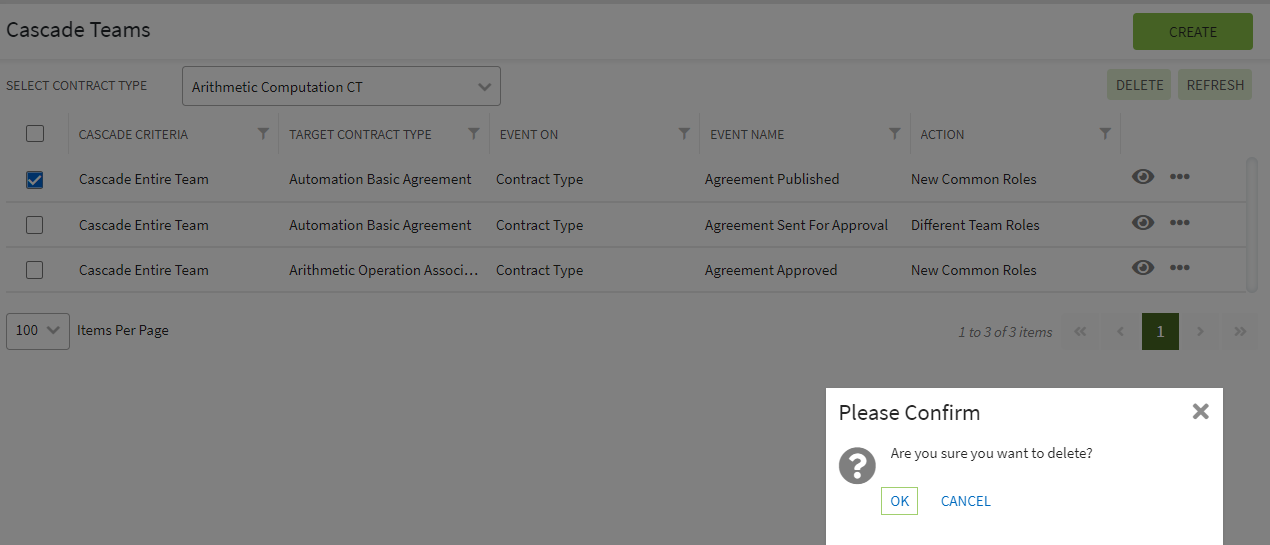Toggle the select-all header checkbox

click(35, 134)
